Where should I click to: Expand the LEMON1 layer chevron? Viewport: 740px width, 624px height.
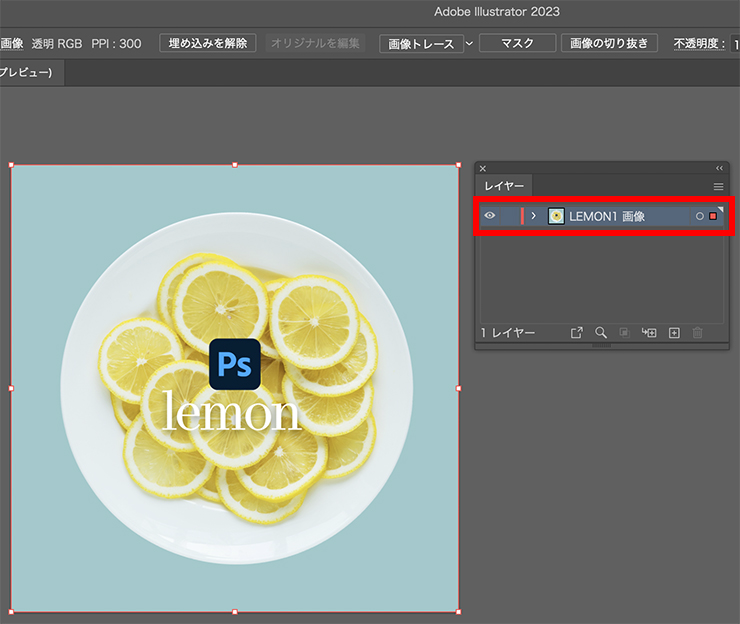pos(534,216)
